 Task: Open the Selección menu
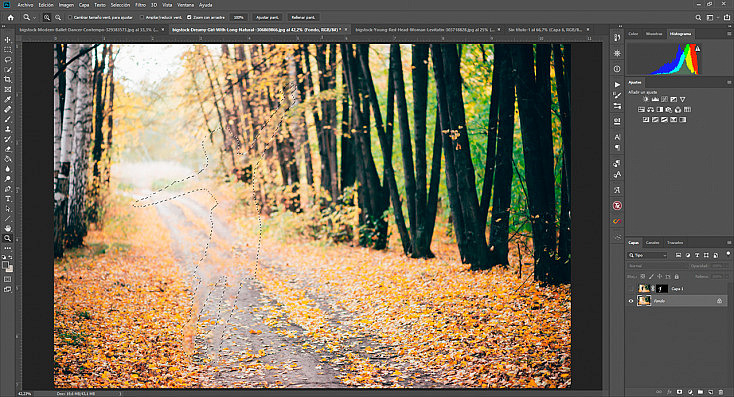pos(120,5)
